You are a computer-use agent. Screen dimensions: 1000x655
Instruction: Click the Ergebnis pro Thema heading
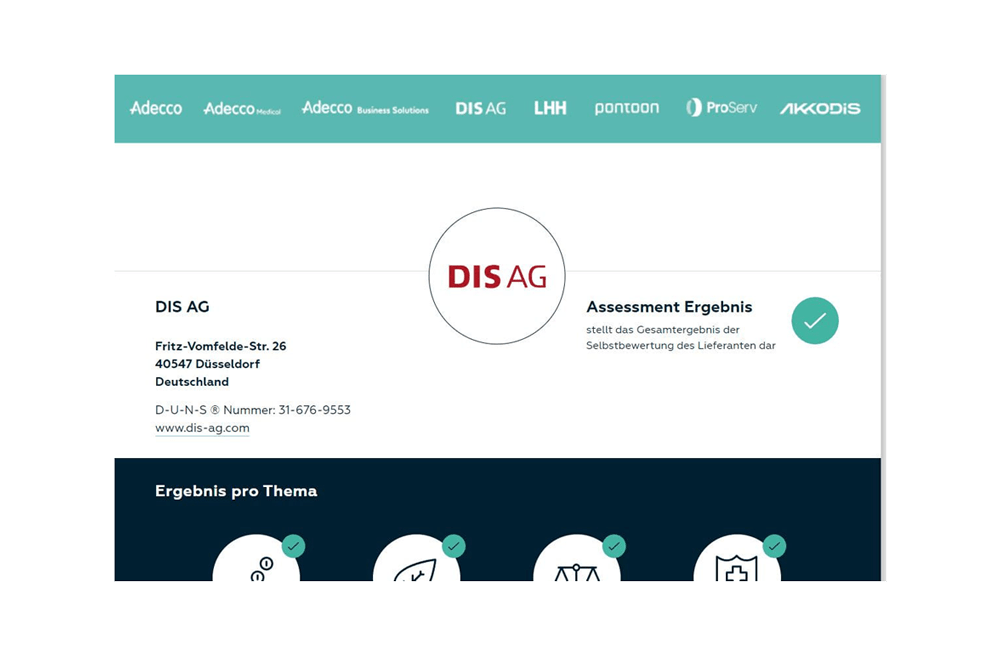(x=236, y=491)
